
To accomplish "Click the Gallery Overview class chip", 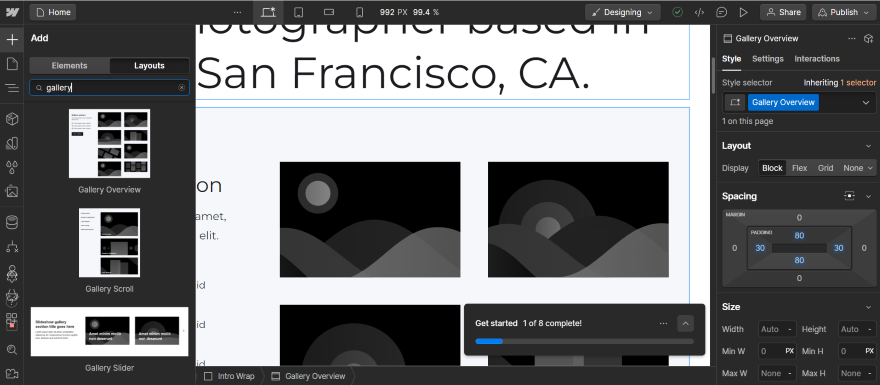I will tap(783, 103).
